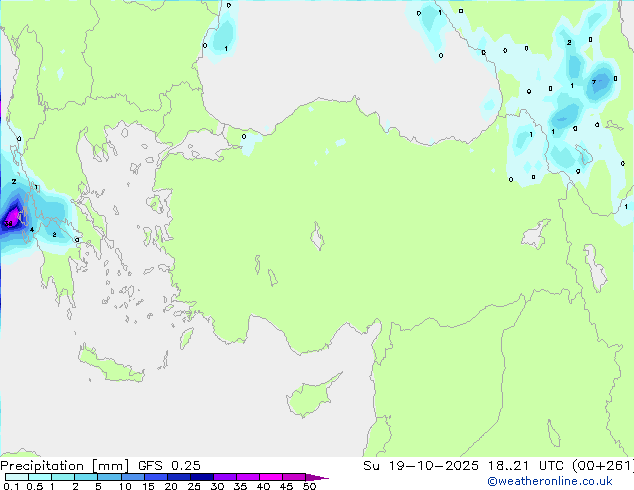This screenshot has height=490, width=634.
Task: Click the island of Cyprus on map
Action: click(311, 397)
